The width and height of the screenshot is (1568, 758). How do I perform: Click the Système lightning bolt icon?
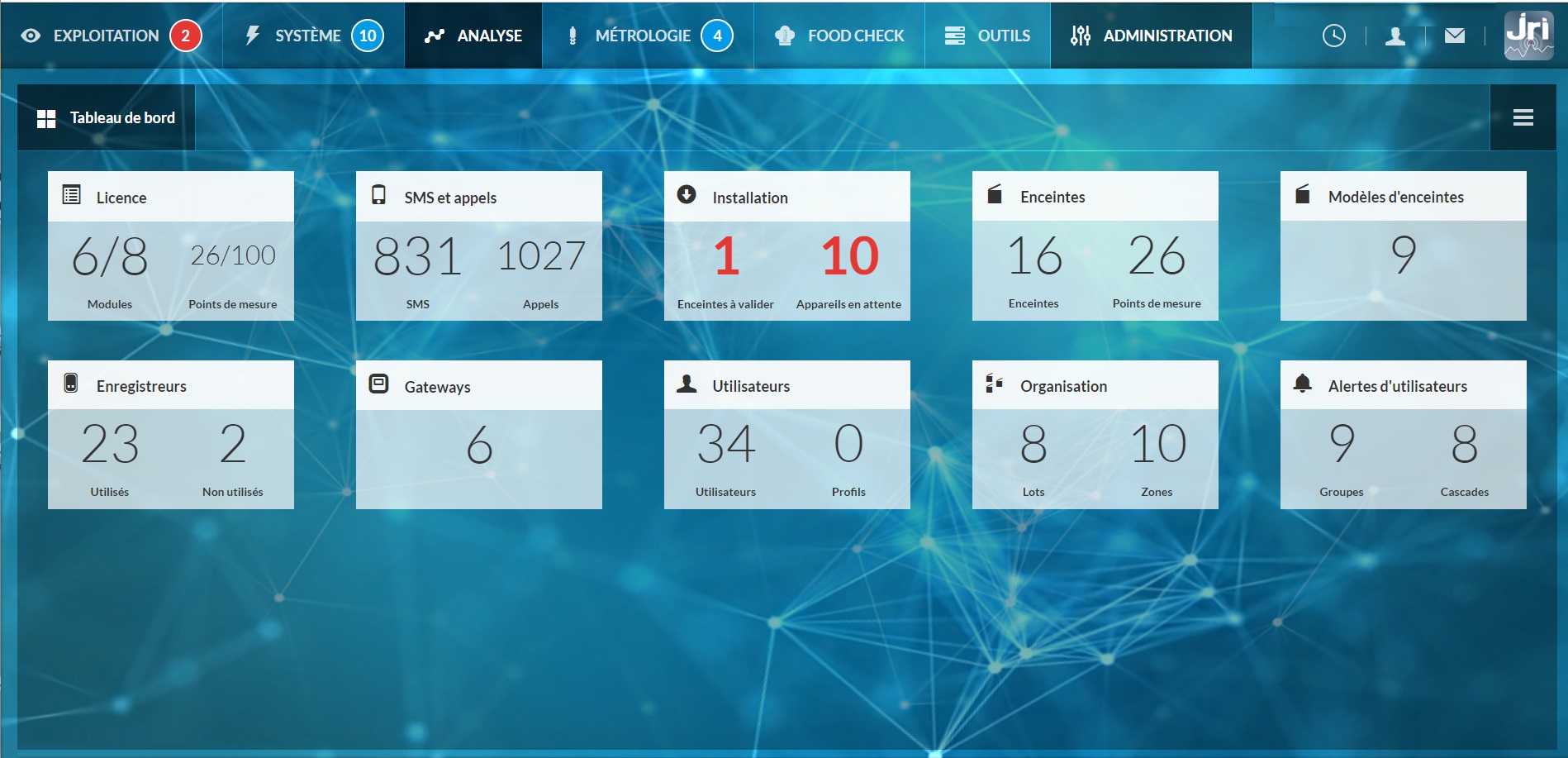[253, 36]
